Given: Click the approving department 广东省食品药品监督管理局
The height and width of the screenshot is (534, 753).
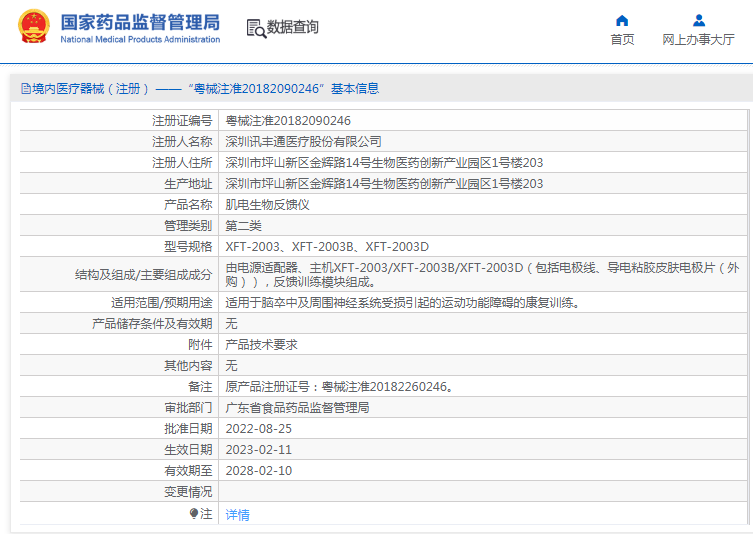Looking at the screenshot, I should 297,408.
